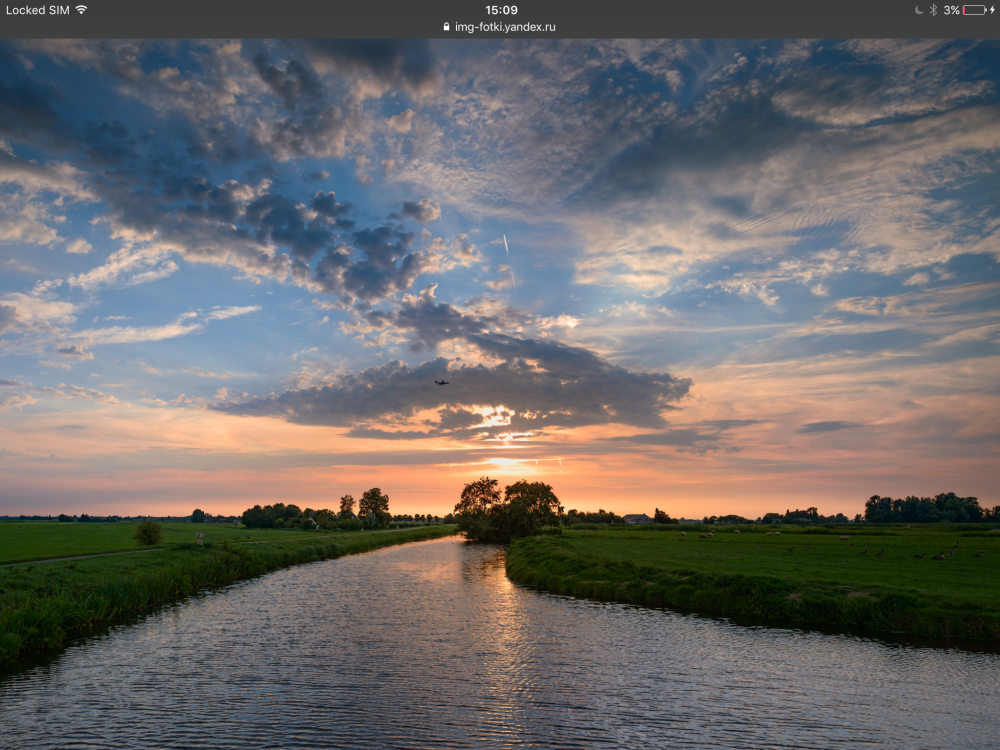The width and height of the screenshot is (1000, 750).
Task: Click the small bush in the left meadow
Action: [149, 533]
